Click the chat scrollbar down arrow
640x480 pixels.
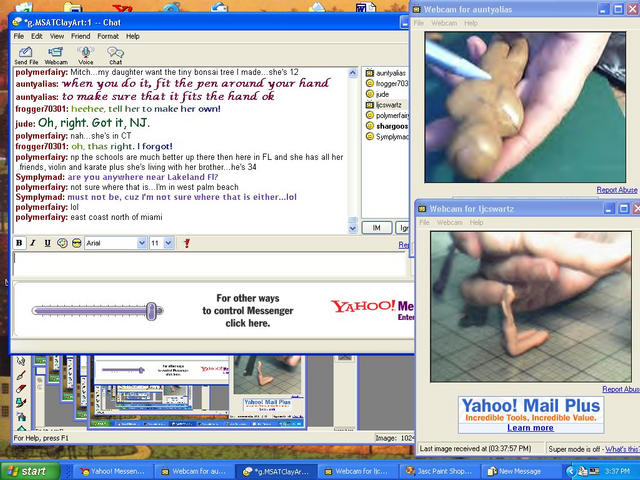point(353,229)
